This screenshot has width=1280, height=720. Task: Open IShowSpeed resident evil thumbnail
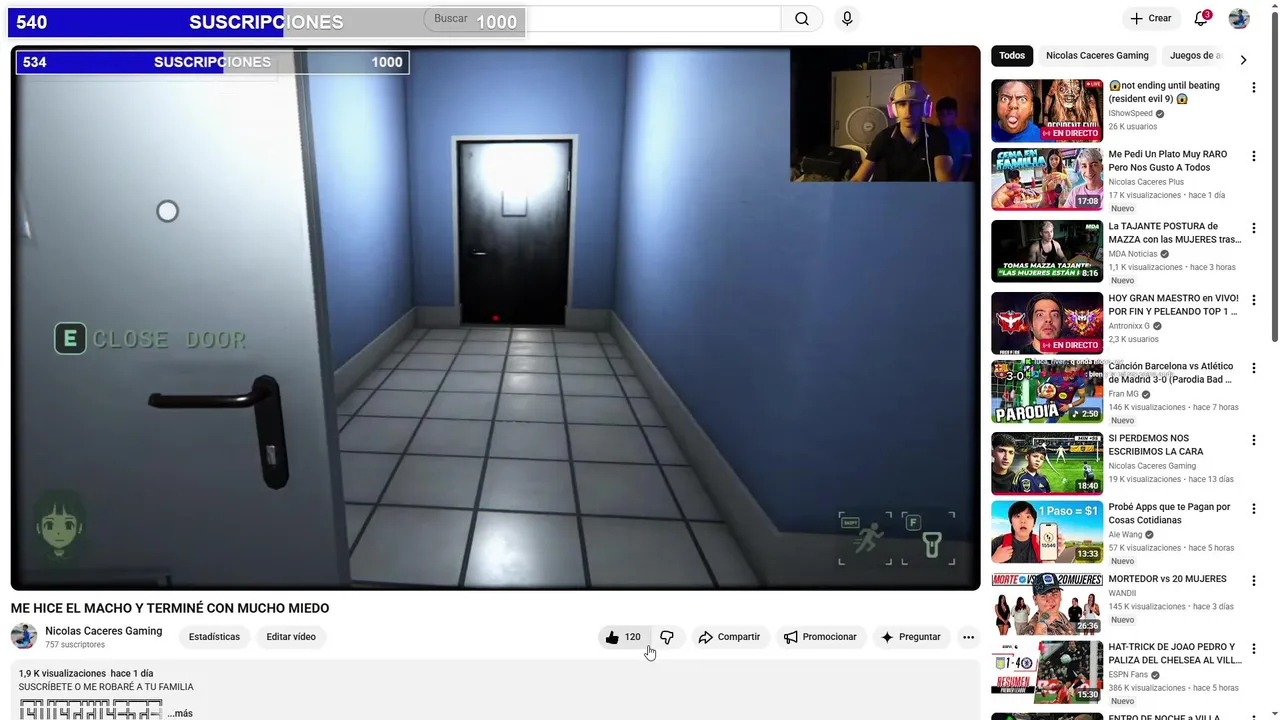coord(1047,111)
